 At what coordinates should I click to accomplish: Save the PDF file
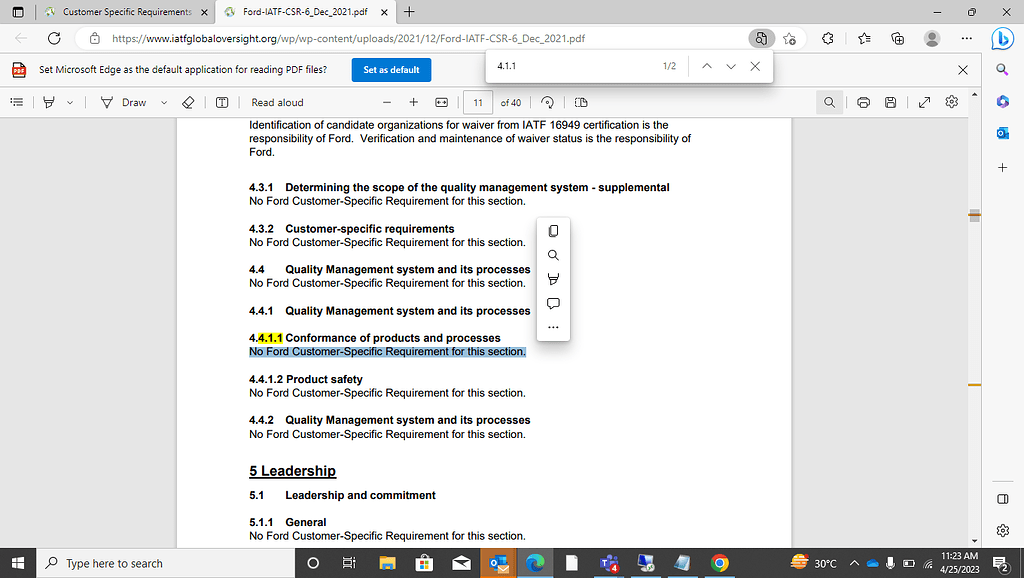[890, 102]
